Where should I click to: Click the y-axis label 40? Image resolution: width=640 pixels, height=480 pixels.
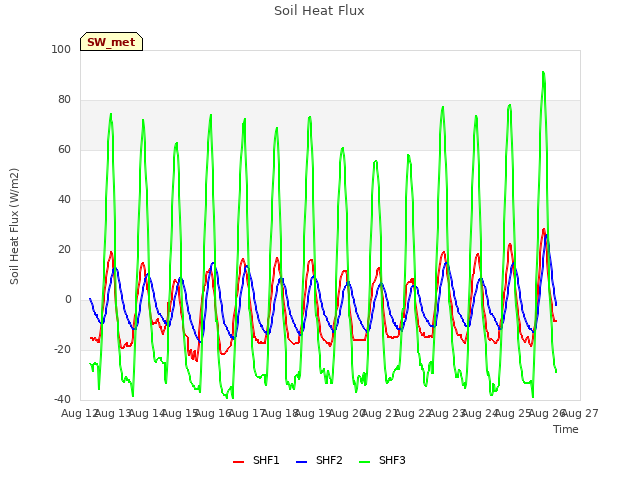click(x=64, y=200)
